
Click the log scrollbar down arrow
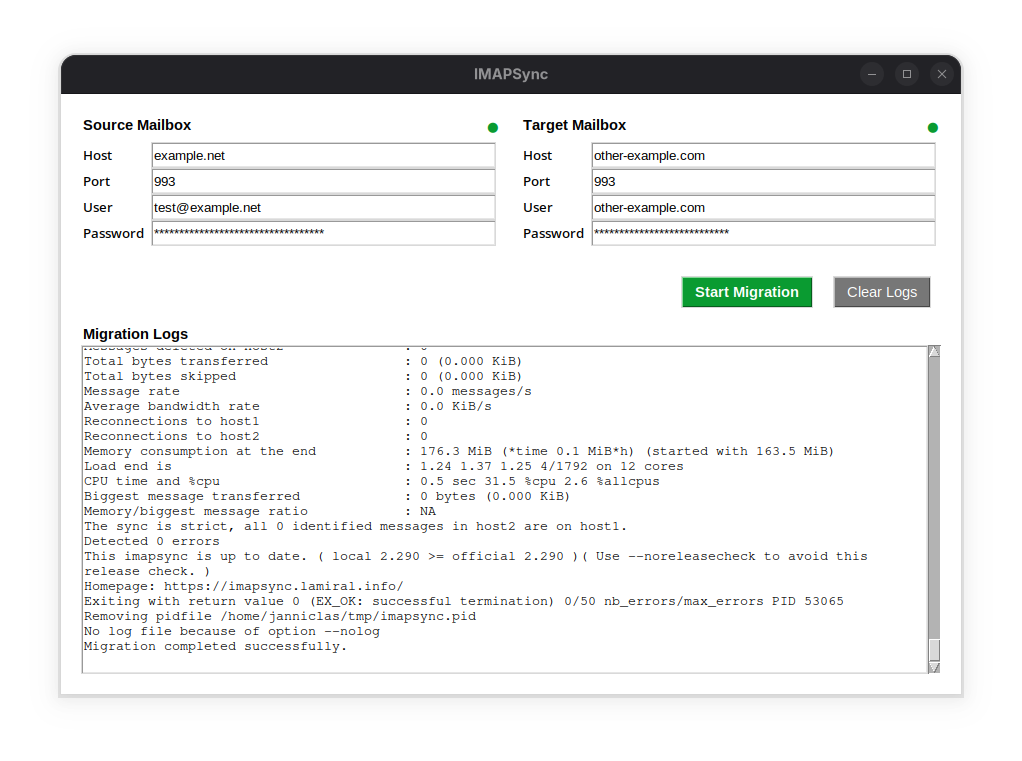point(934,668)
